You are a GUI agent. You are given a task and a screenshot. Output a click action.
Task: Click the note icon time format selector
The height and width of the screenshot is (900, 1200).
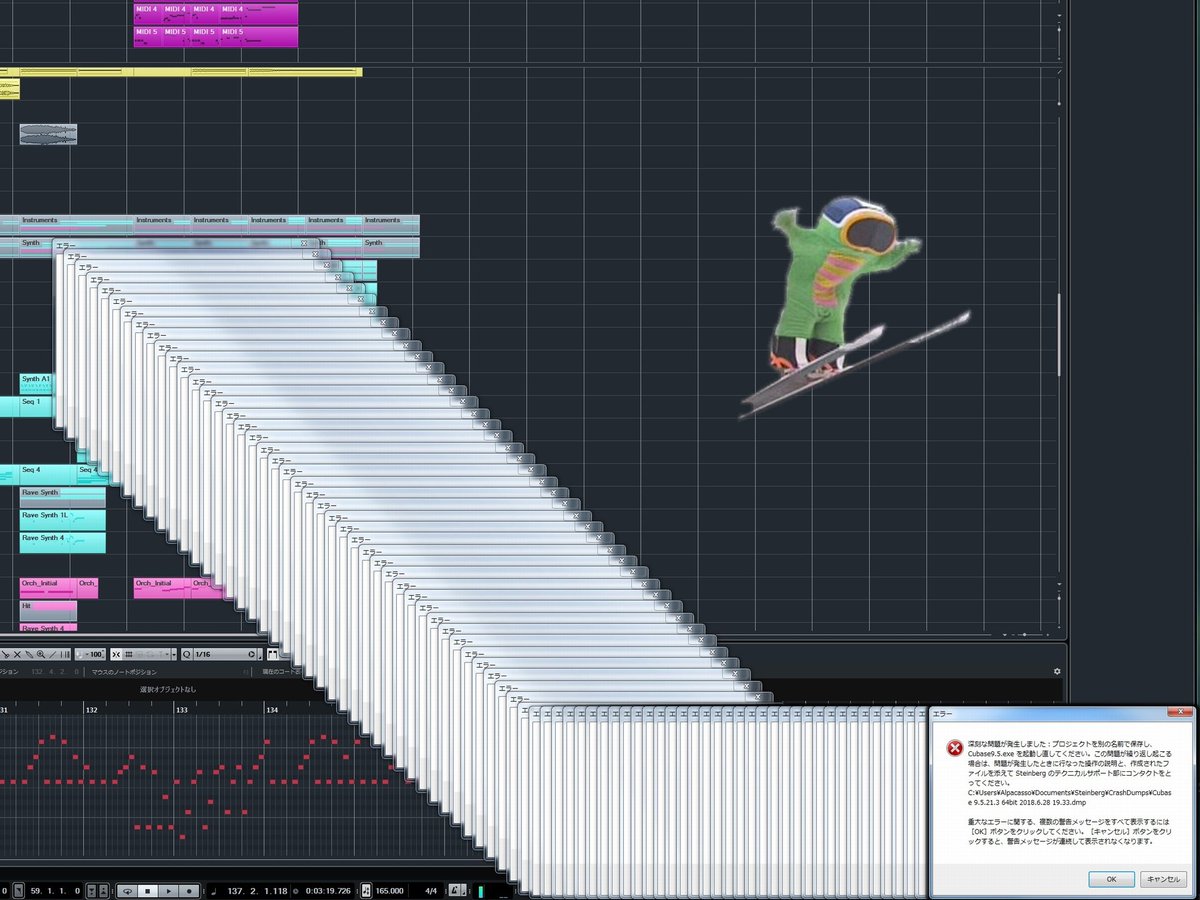click(213, 891)
